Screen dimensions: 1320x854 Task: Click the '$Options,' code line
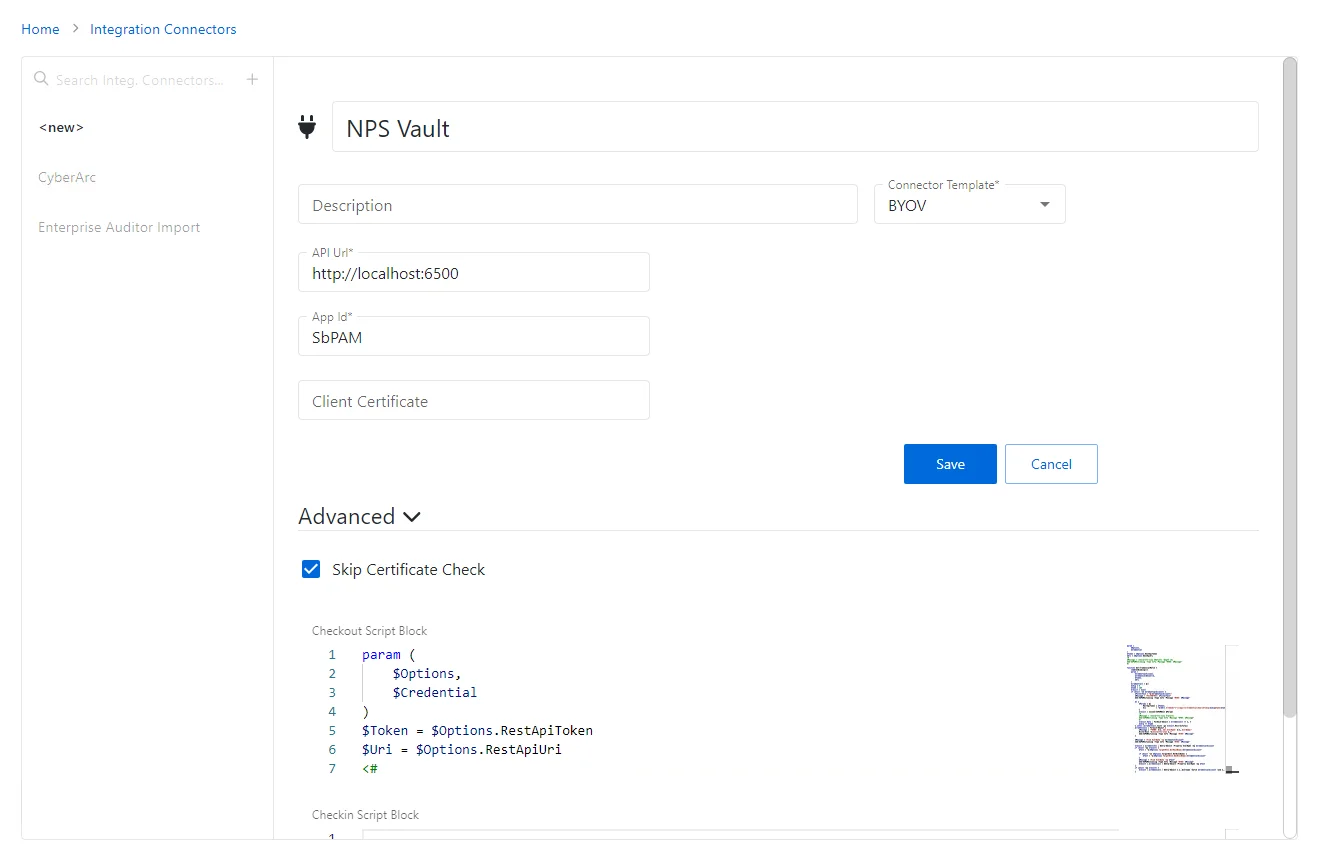[427, 673]
